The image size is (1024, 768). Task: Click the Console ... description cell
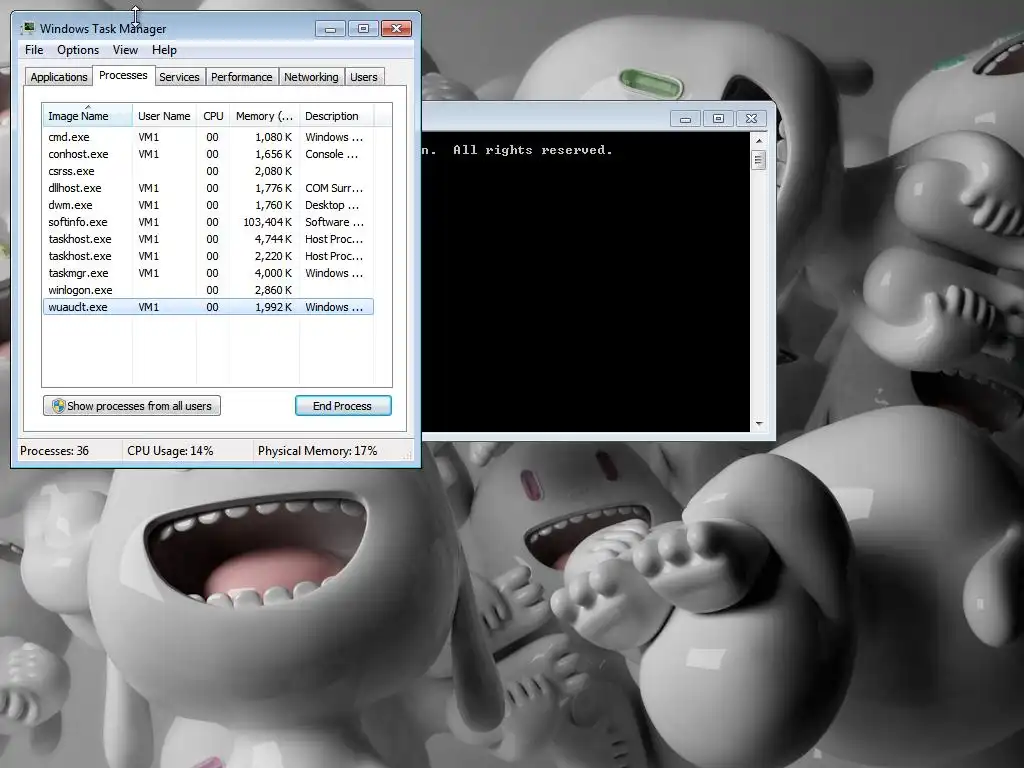pyautogui.click(x=331, y=154)
